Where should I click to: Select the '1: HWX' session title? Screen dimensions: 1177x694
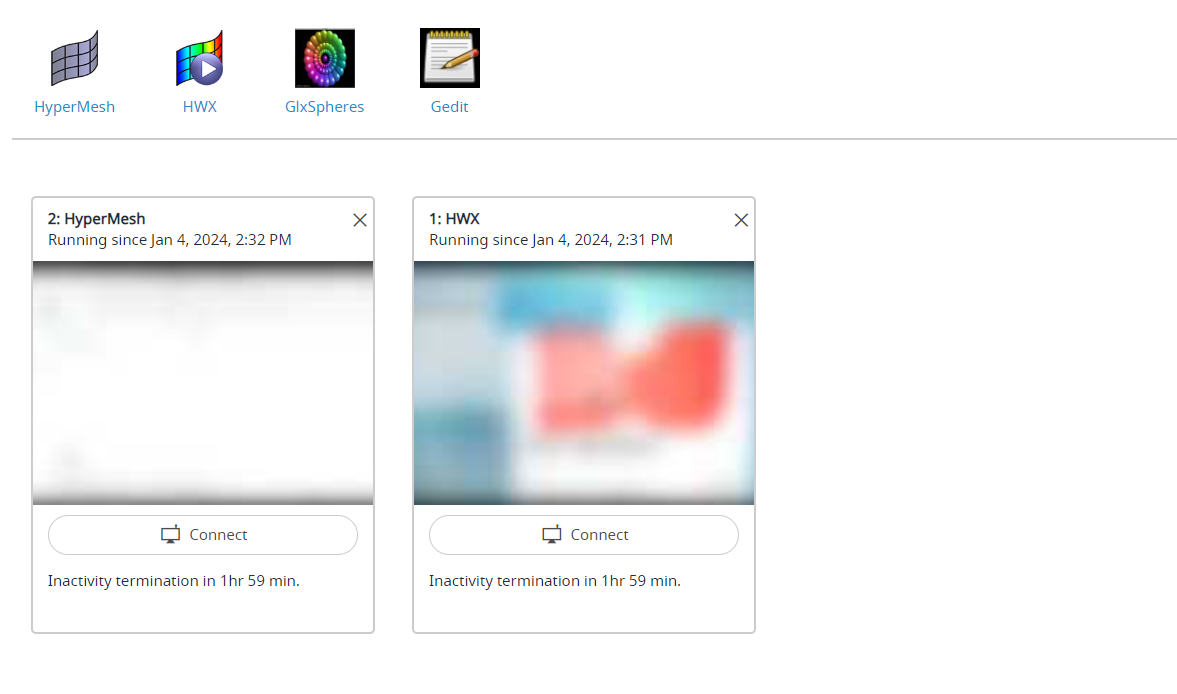(x=454, y=219)
